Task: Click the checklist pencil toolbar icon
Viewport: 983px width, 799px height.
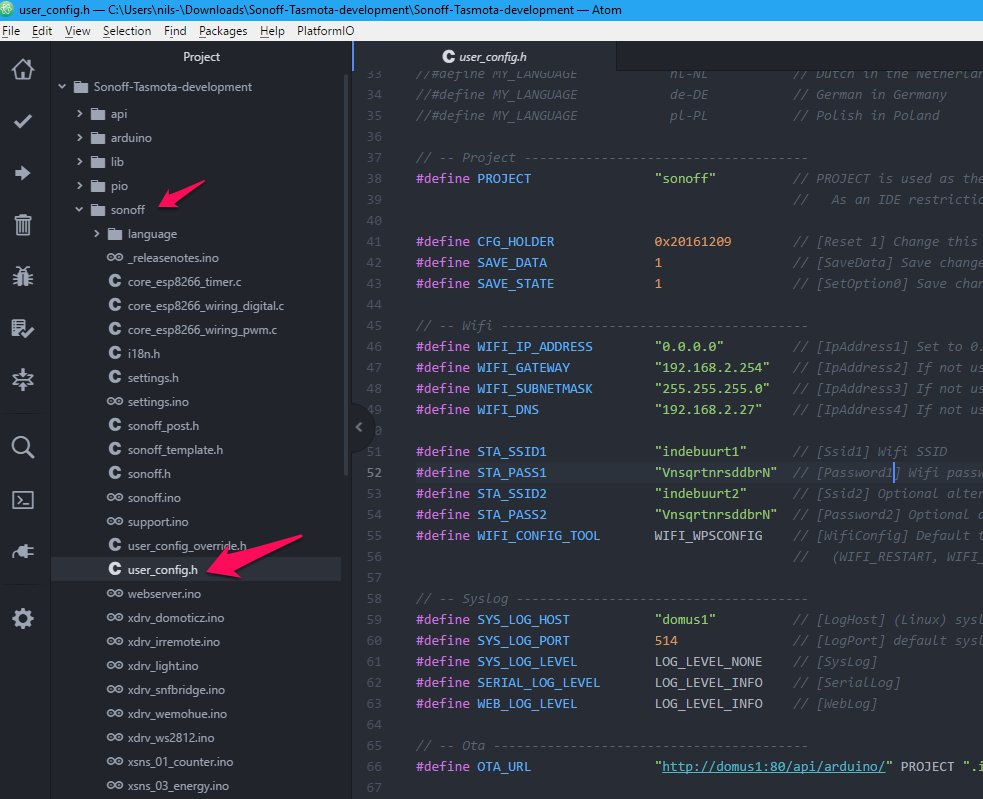Action: (x=23, y=328)
